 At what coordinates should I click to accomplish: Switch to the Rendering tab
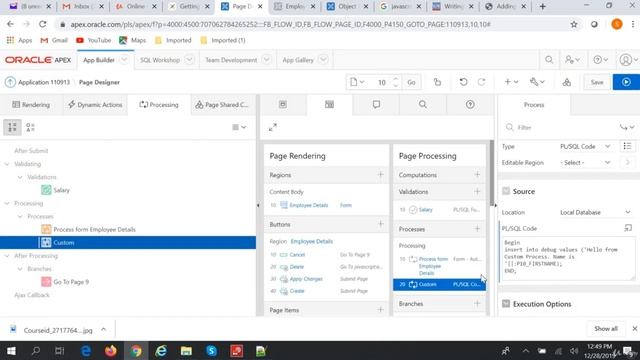[x=31, y=104]
